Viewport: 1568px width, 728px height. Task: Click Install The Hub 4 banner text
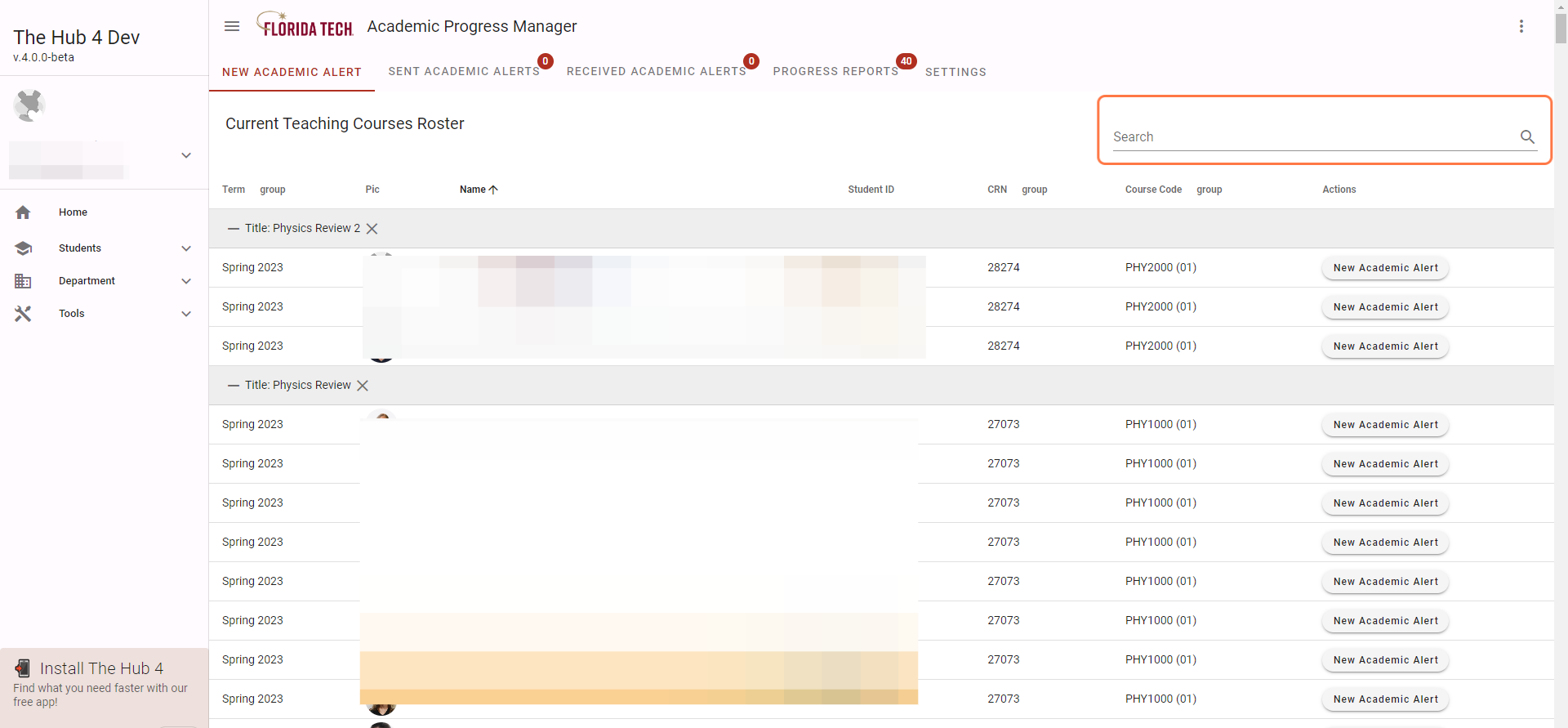pos(101,668)
